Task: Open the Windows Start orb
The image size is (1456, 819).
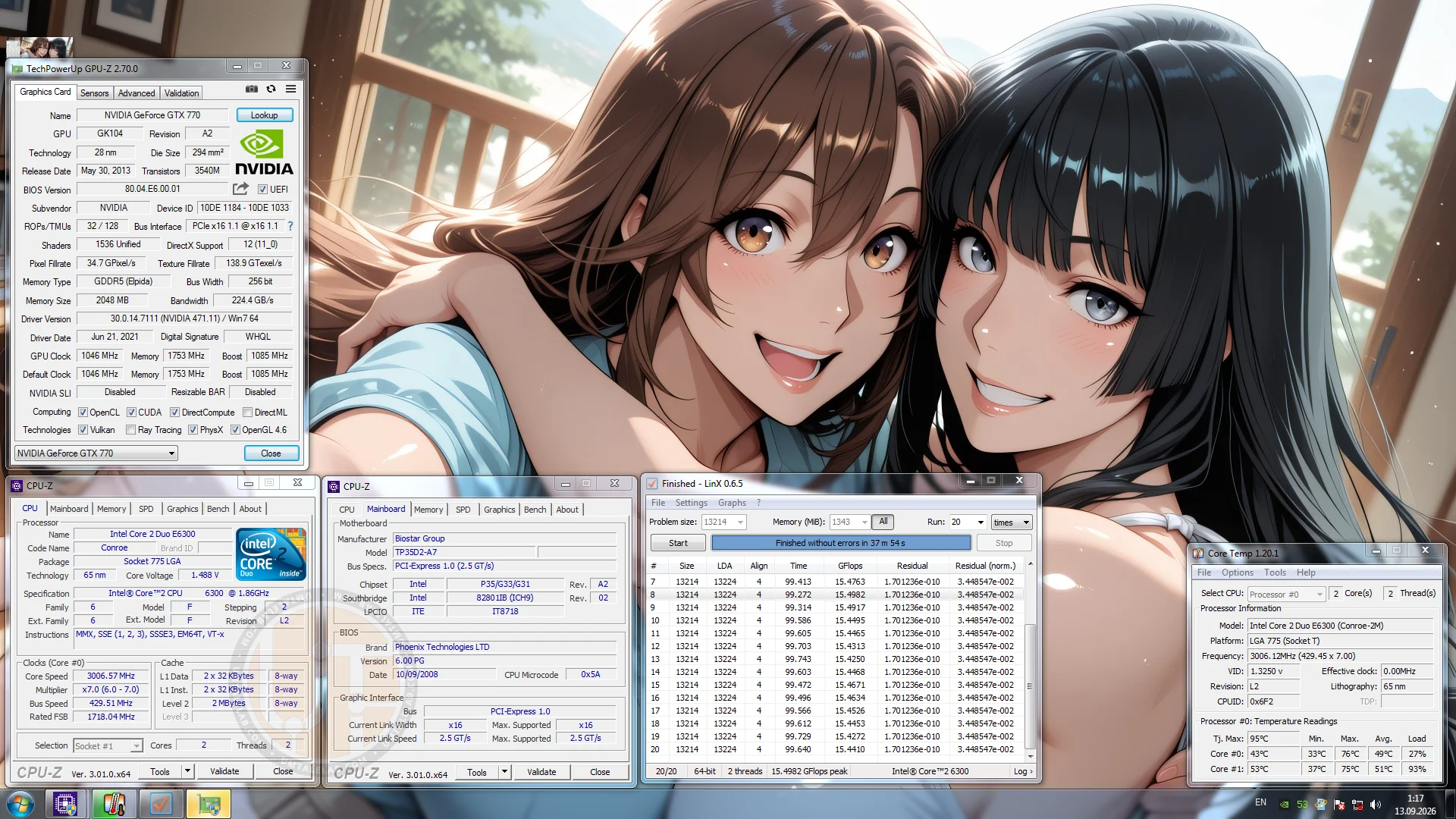Action: coord(20,804)
